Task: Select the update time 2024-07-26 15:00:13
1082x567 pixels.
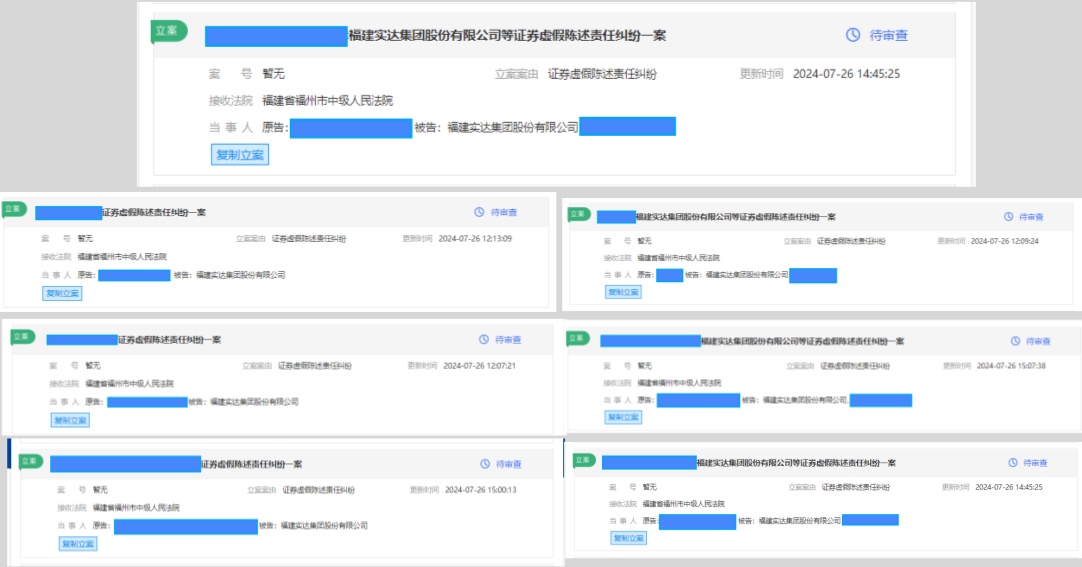Action: [x=481, y=489]
